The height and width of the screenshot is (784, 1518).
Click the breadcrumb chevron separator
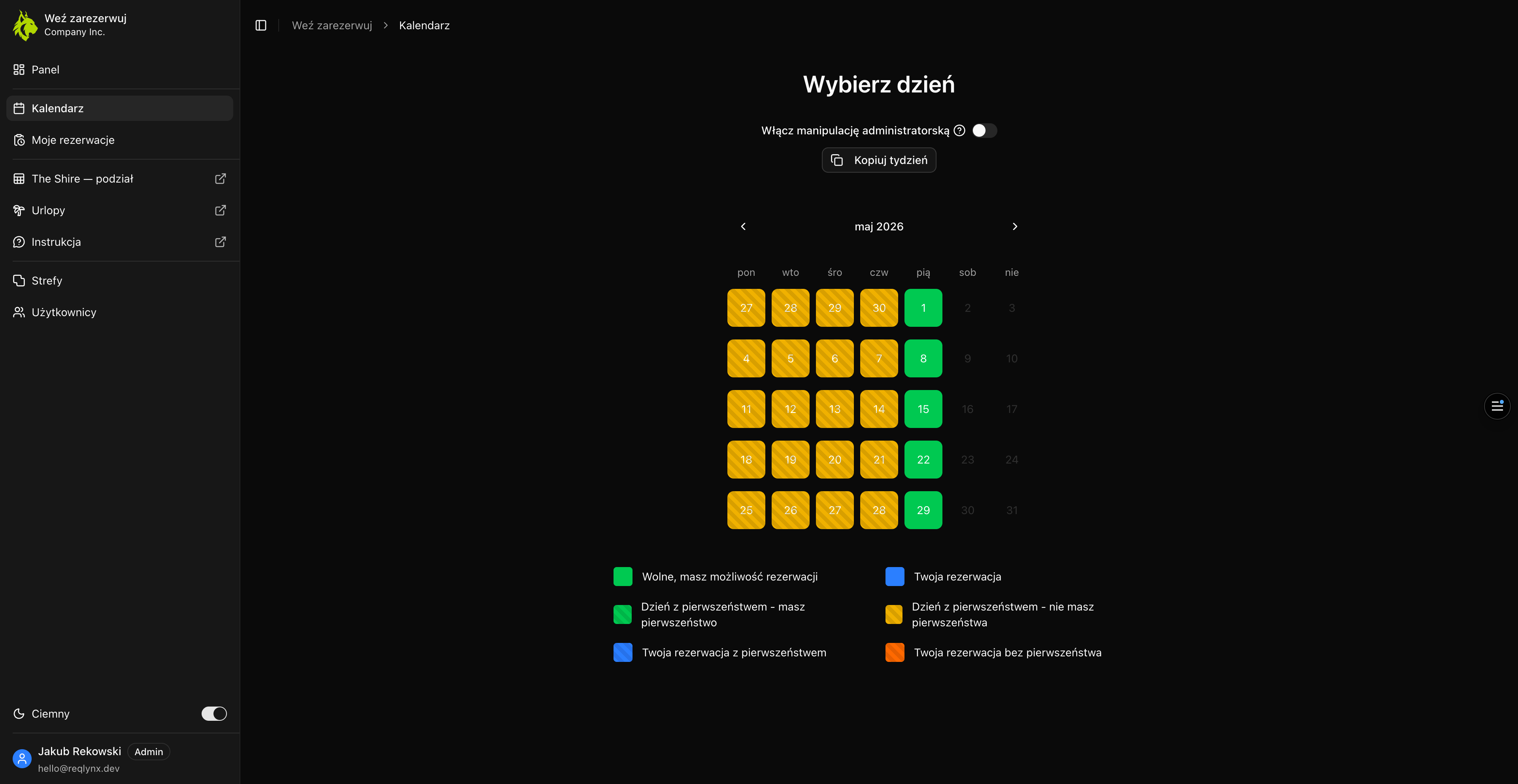385,25
